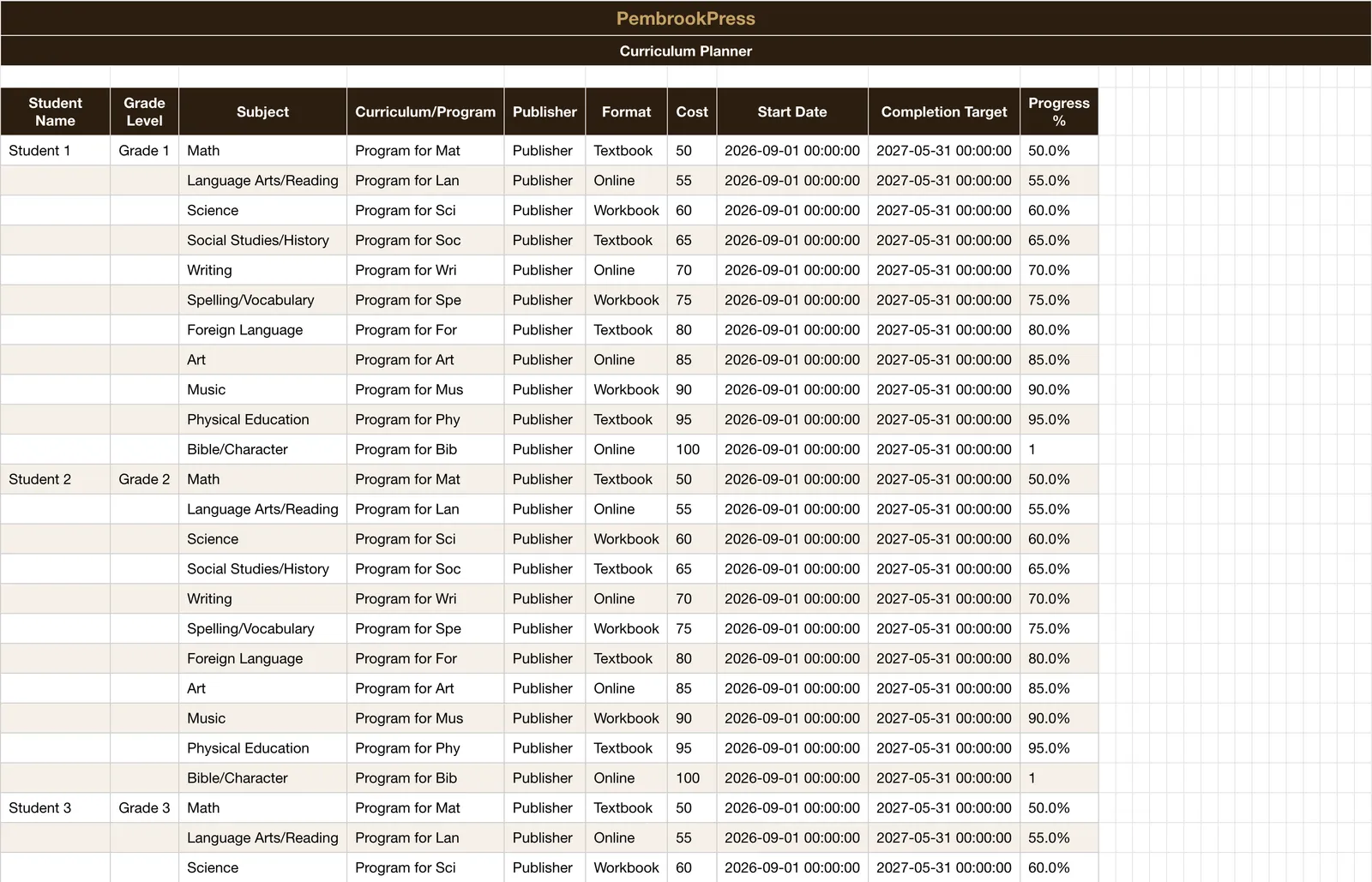Click the Curriculum/Program column header
Viewport: 1372px width, 882px height.
point(425,111)
